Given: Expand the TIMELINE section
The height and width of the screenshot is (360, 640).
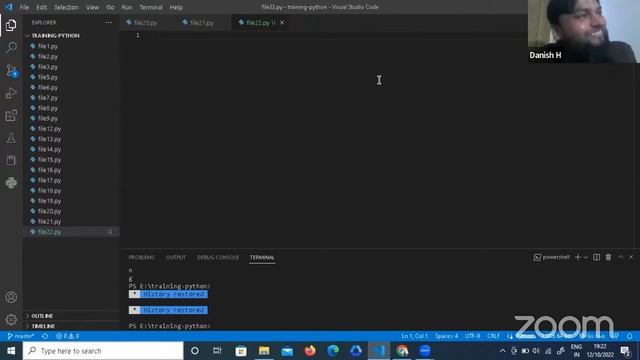Looking at the screenshot, I should pyautogui.click(x=43, y=326).
